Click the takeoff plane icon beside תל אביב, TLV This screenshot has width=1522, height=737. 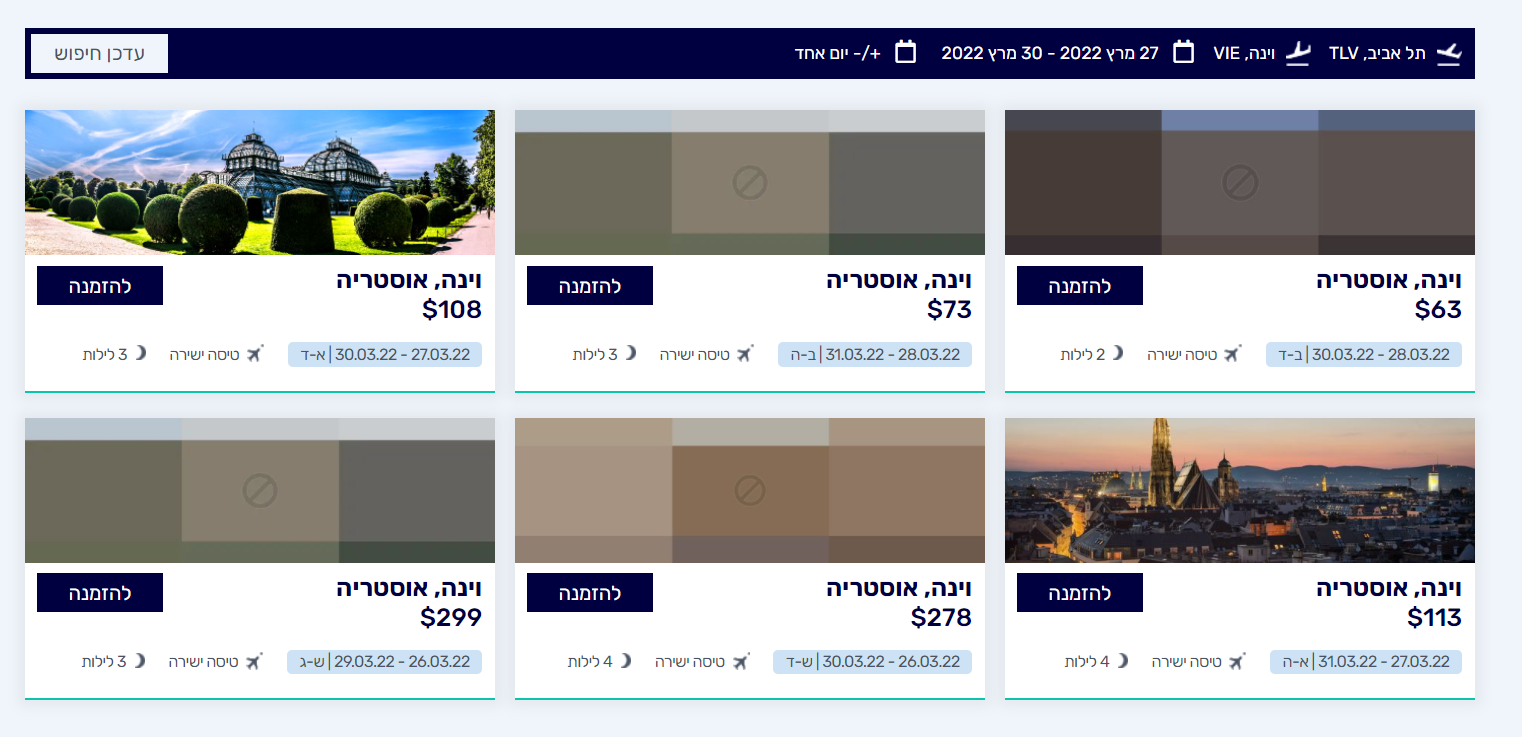pos(1448,53)
